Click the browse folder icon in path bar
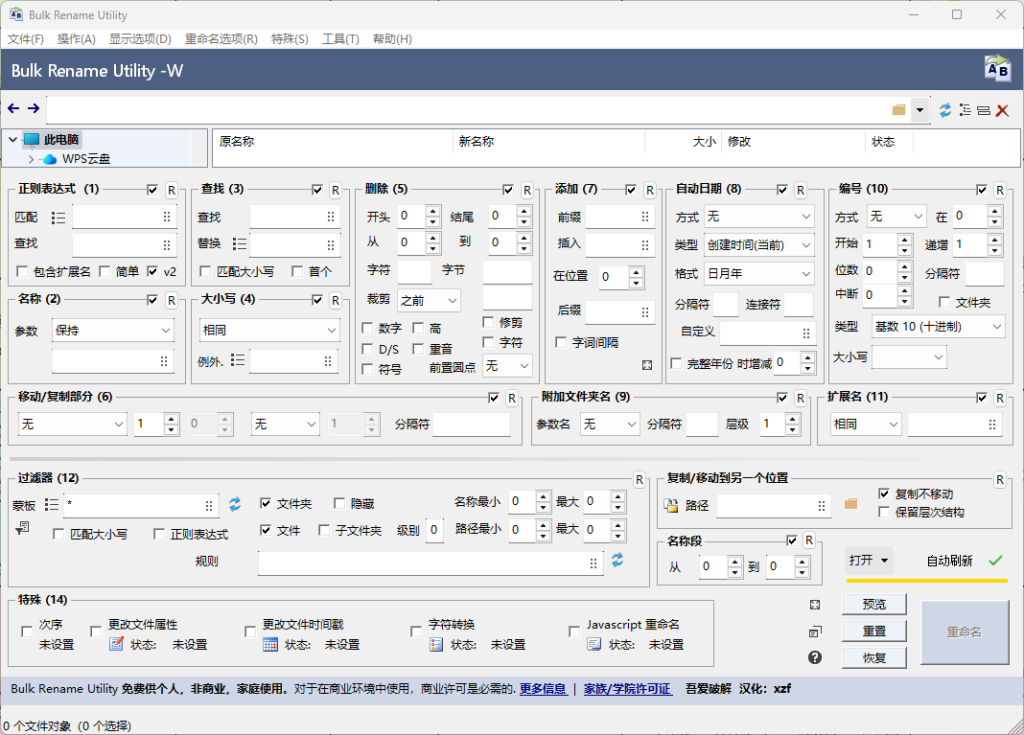This screenshot has width=1024, height=735. pos(899,110)
